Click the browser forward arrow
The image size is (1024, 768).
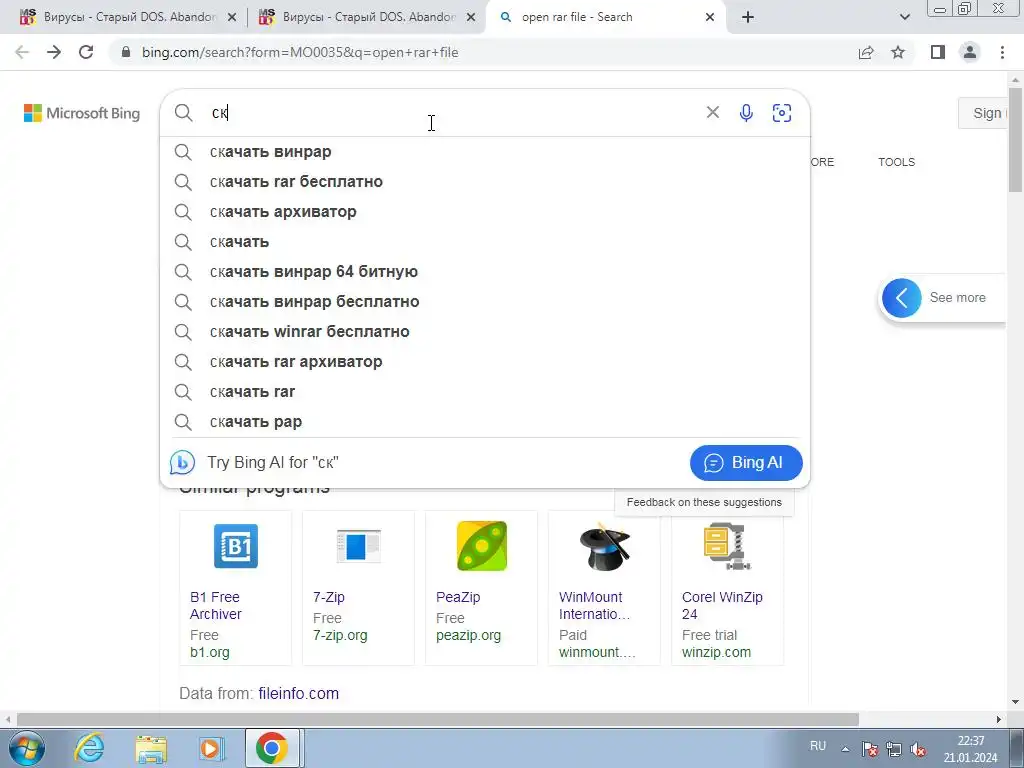point(54,52)
